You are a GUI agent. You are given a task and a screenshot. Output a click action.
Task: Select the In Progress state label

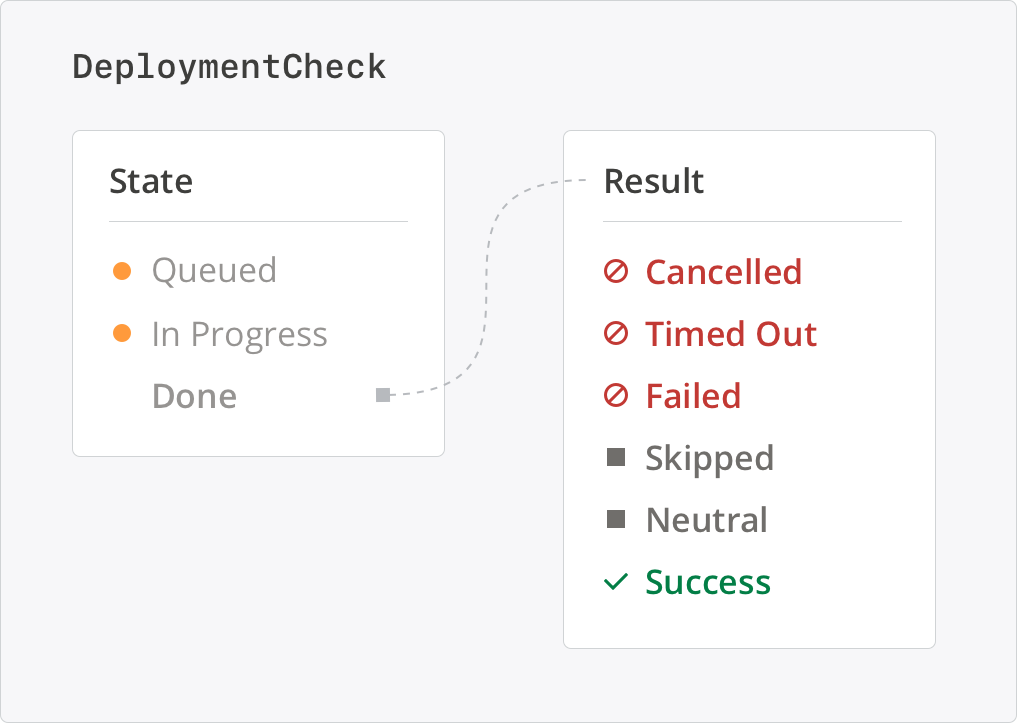pos(240,334)
